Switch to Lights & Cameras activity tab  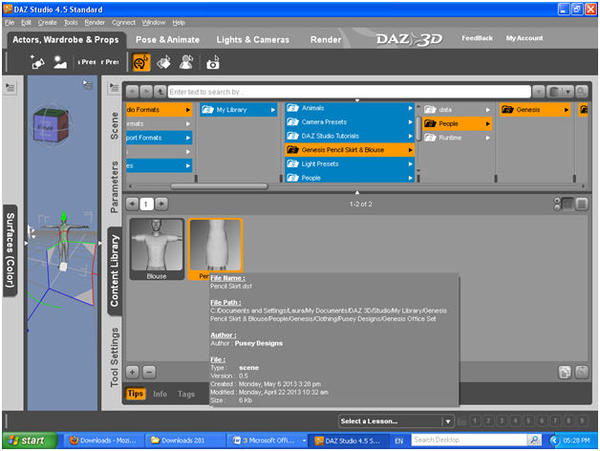[x=253, y=40]
